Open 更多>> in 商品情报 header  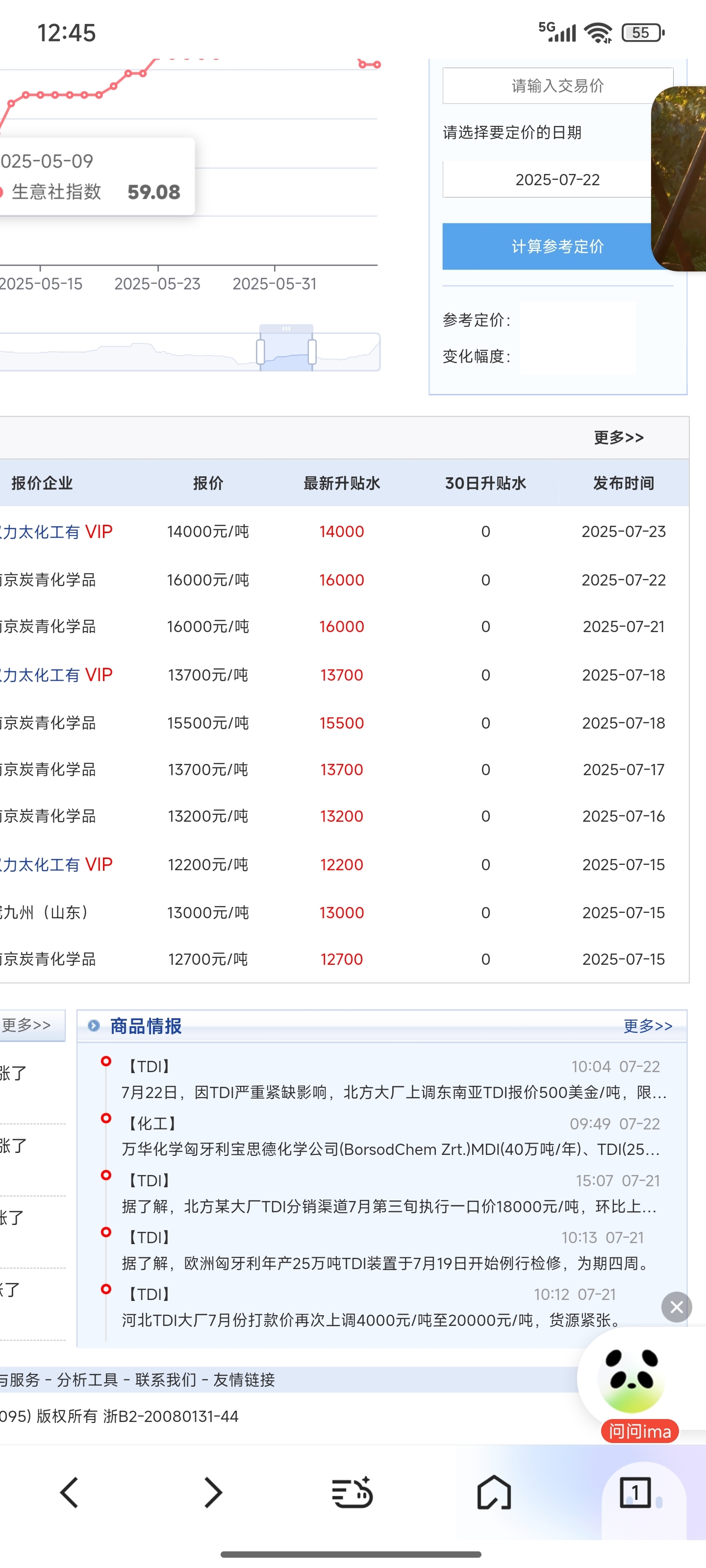tap(648, 1026)
